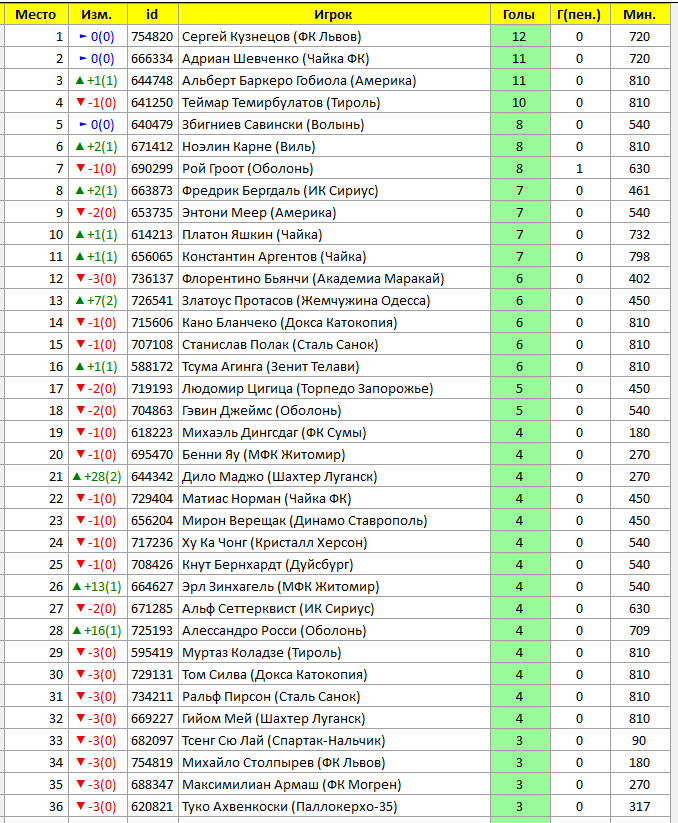Select 'Мирон Верещак (Динамо Ставрополь)' cell
This screenshot has width=678, height=823.
pyautogui.click(x=334, y=521)
